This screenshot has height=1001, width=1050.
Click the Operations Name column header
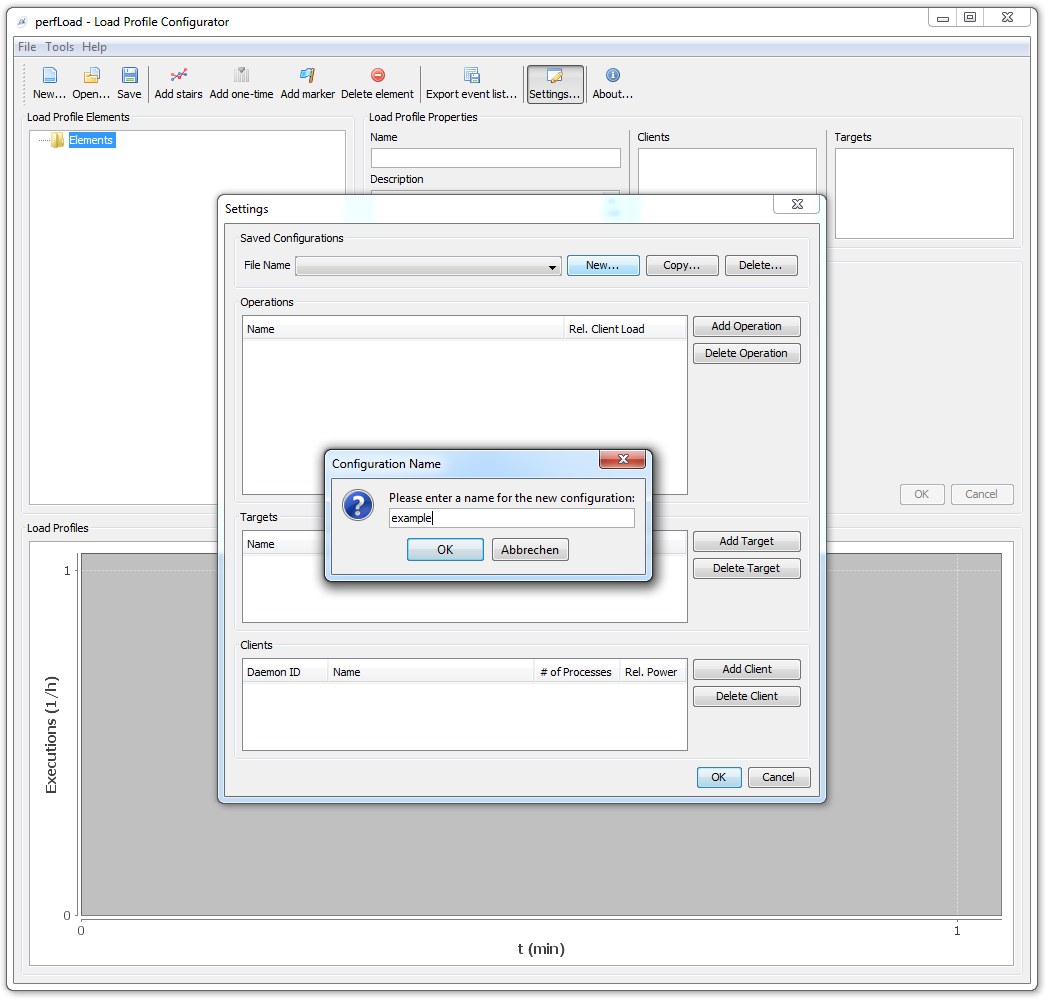coord(403,329)
